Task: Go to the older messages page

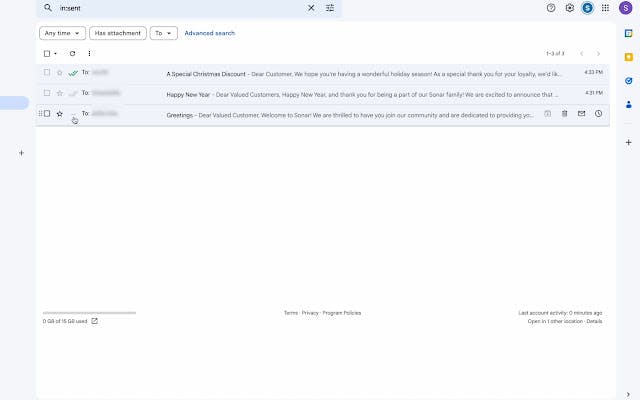Action: pyautogui.click(x=598, y=53)
